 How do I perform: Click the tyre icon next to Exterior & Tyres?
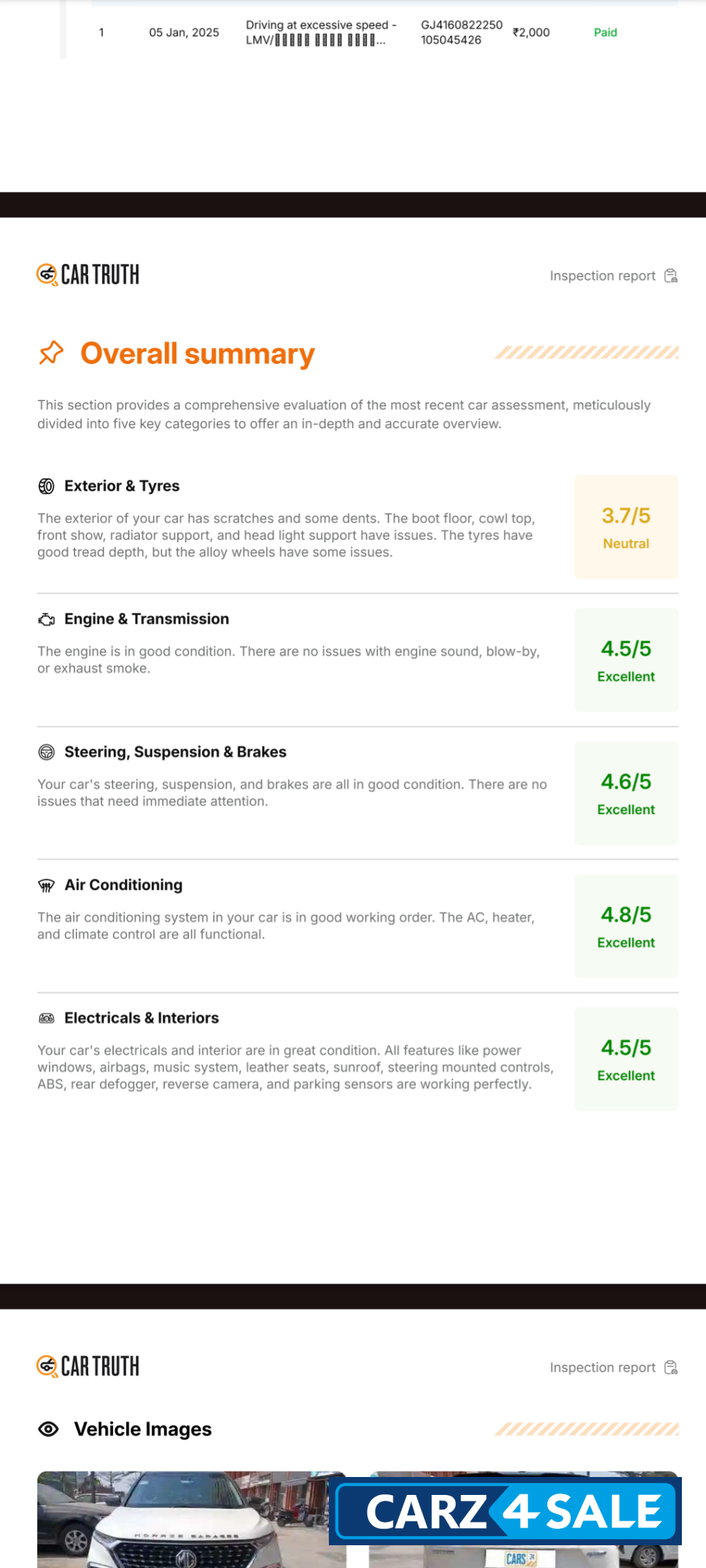[46, 487]
